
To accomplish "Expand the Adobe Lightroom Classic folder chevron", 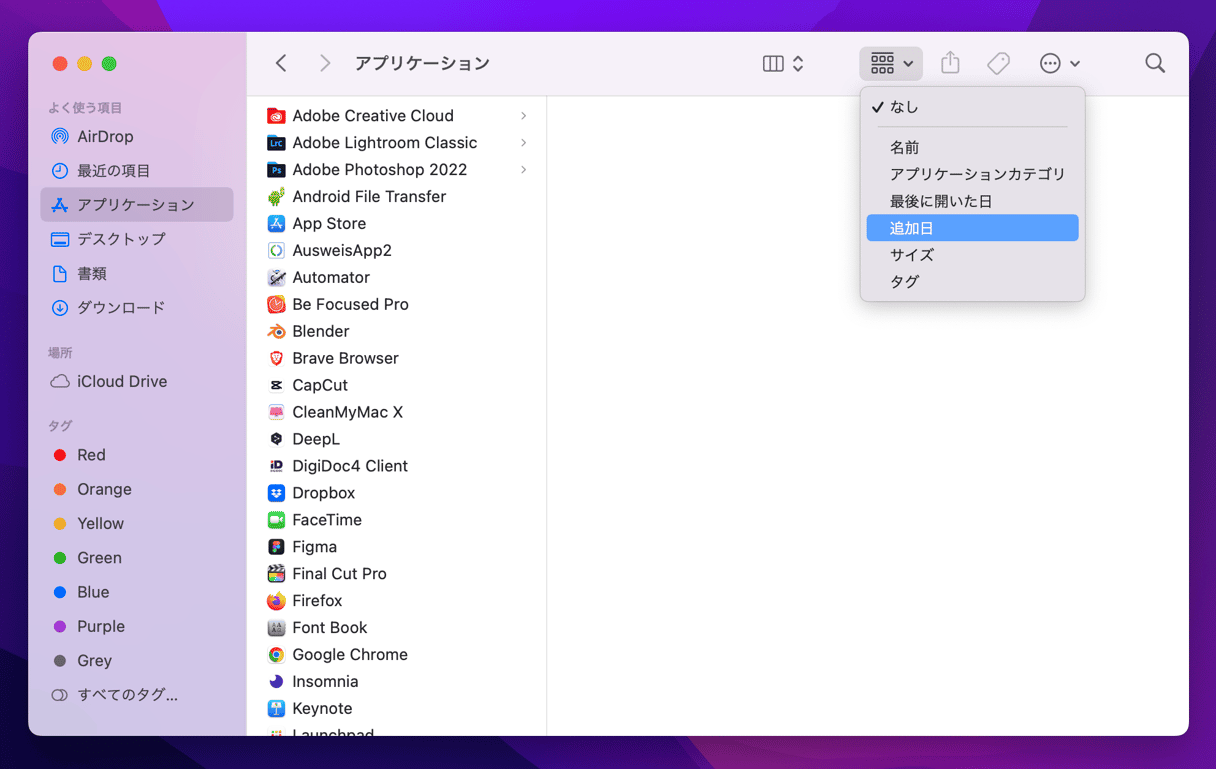I will click(x=523, y=143).
